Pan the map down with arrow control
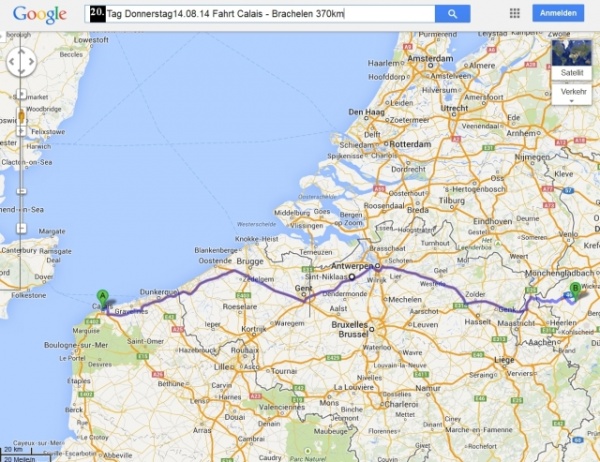This screenshot has width=600, height=462. pyautogui.click(x=21, y=72)
